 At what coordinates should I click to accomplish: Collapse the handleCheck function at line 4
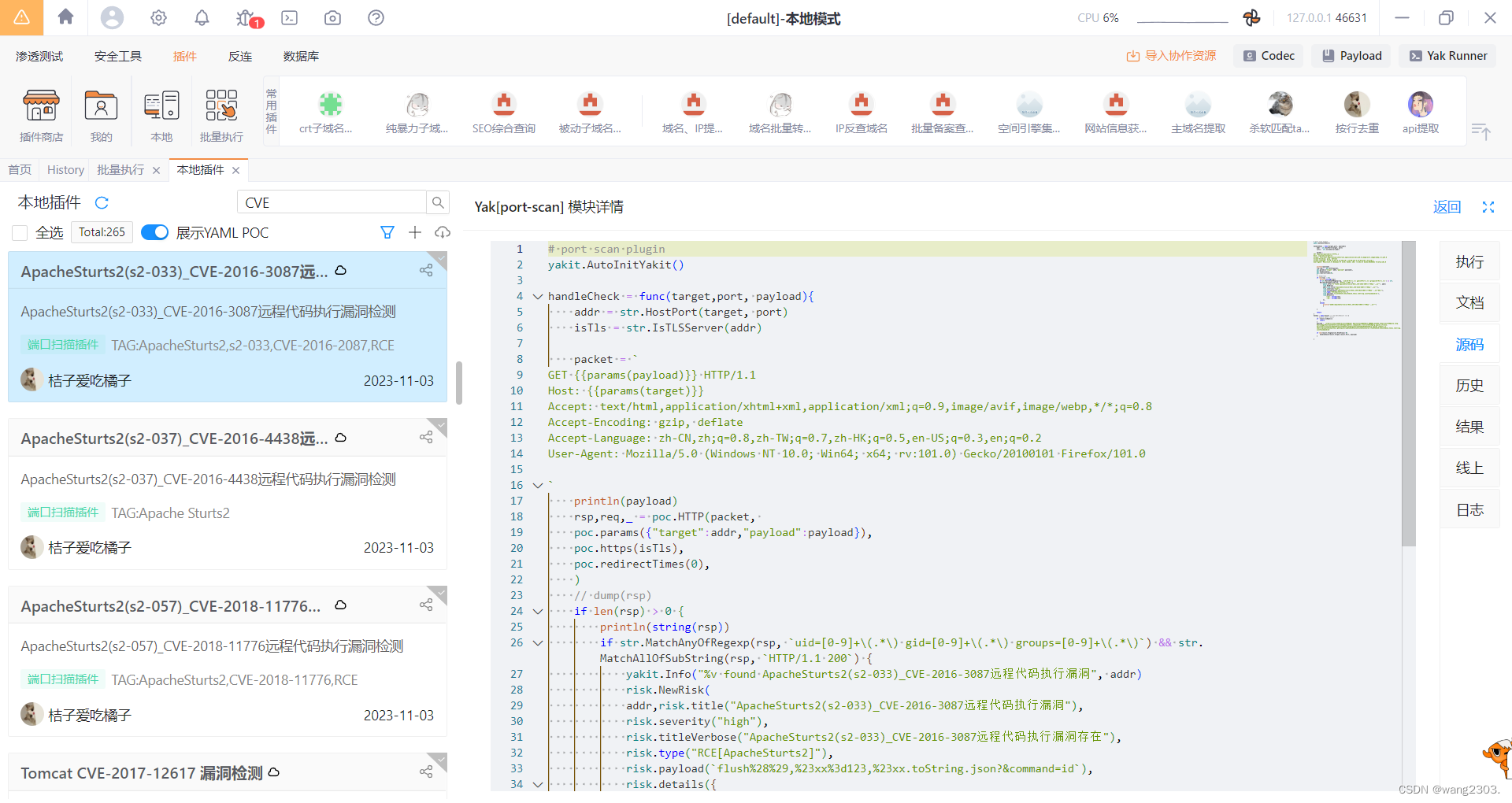[538, 297]
